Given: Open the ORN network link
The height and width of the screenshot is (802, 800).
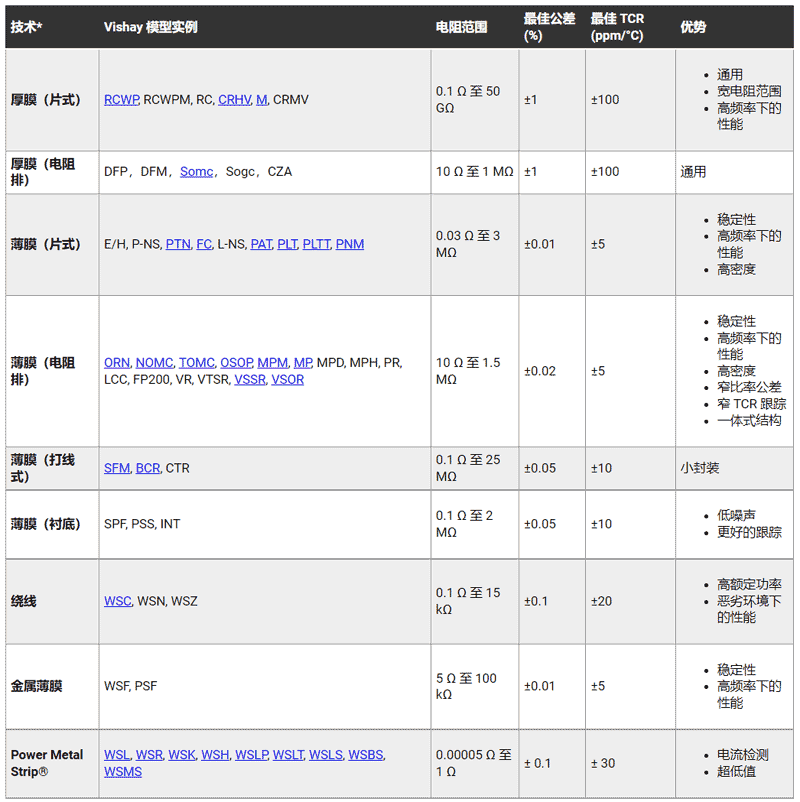Looking at the screenshot, I should coord(117,363).
